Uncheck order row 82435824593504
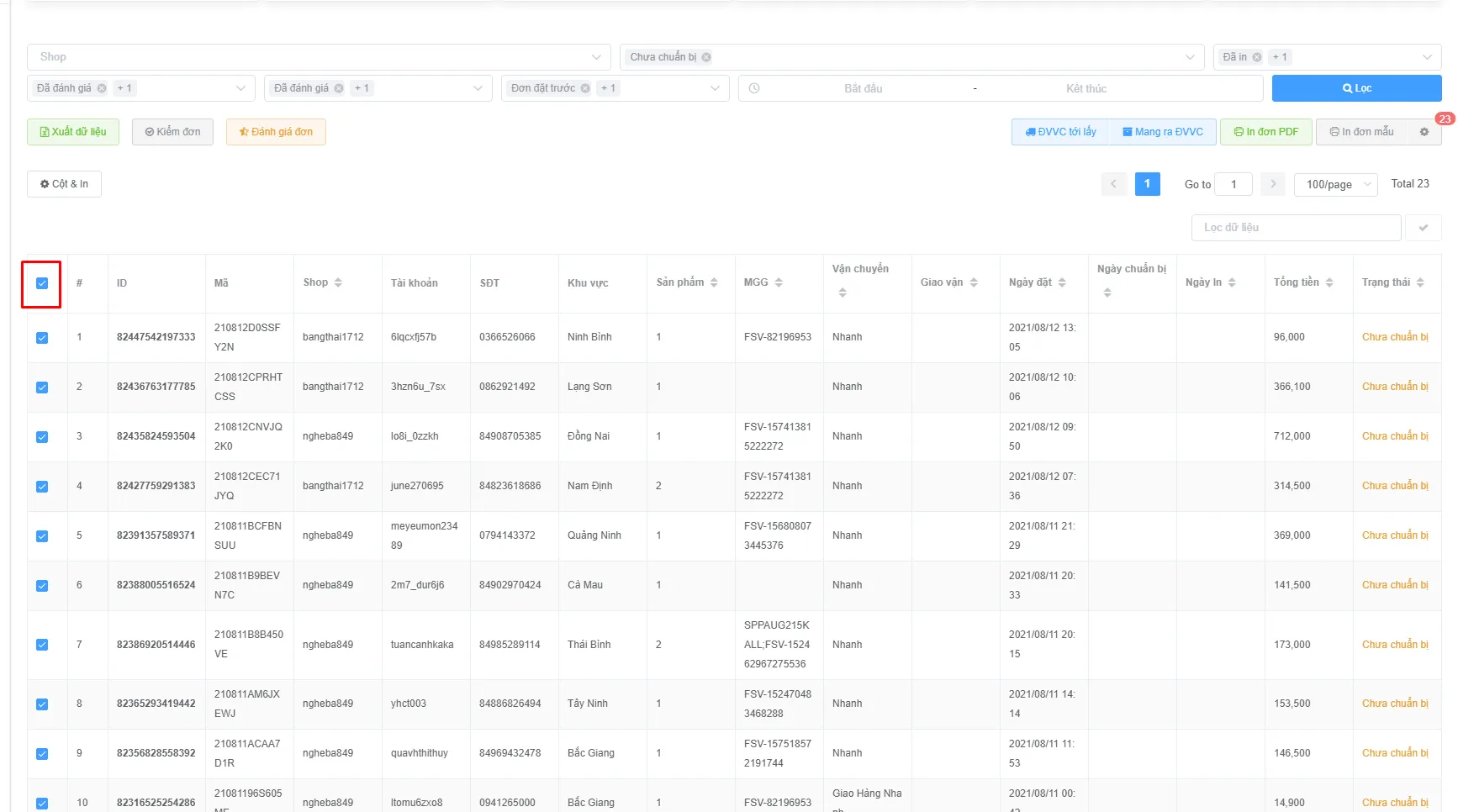The image size is (1458, 812). [42, 437]
